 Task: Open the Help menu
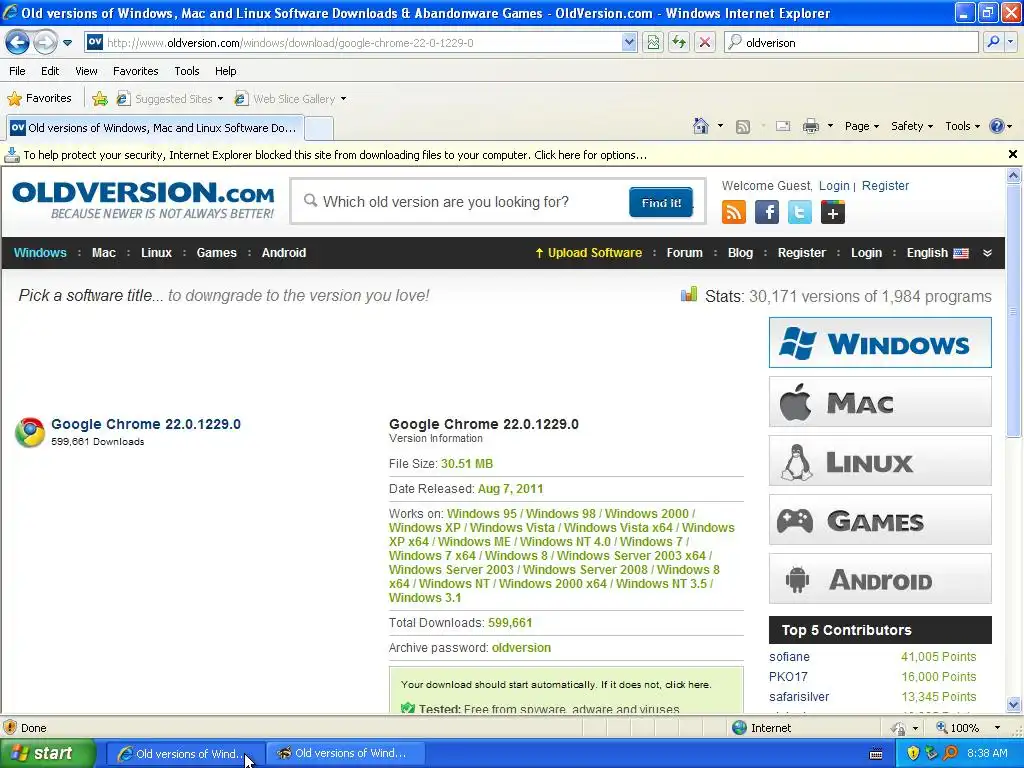225,71
